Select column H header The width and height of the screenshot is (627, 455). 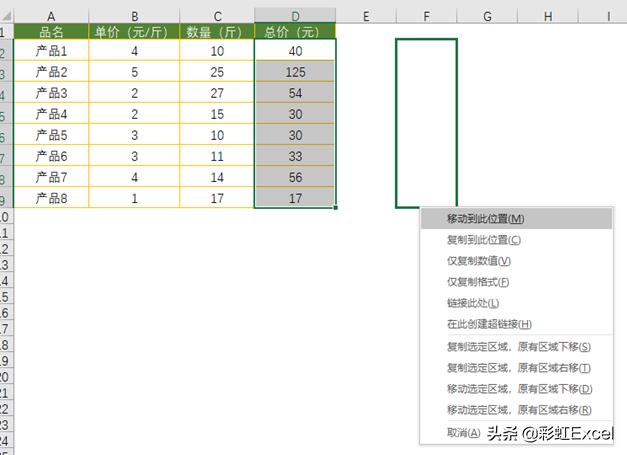tap(548, 16)
